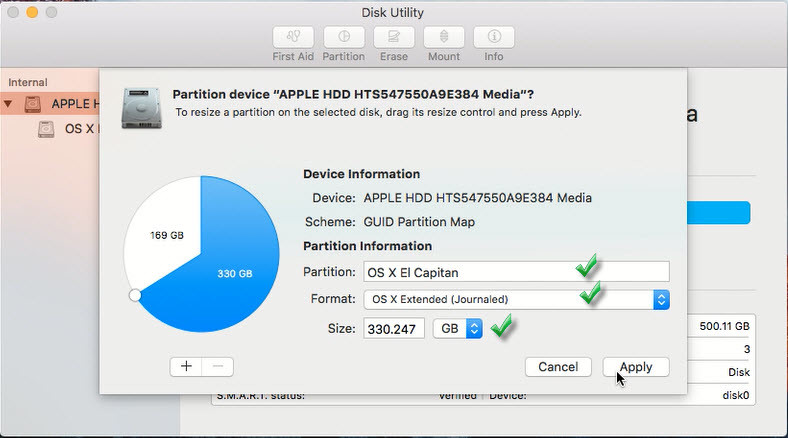Add a partition with the plus button

point(186,367)
